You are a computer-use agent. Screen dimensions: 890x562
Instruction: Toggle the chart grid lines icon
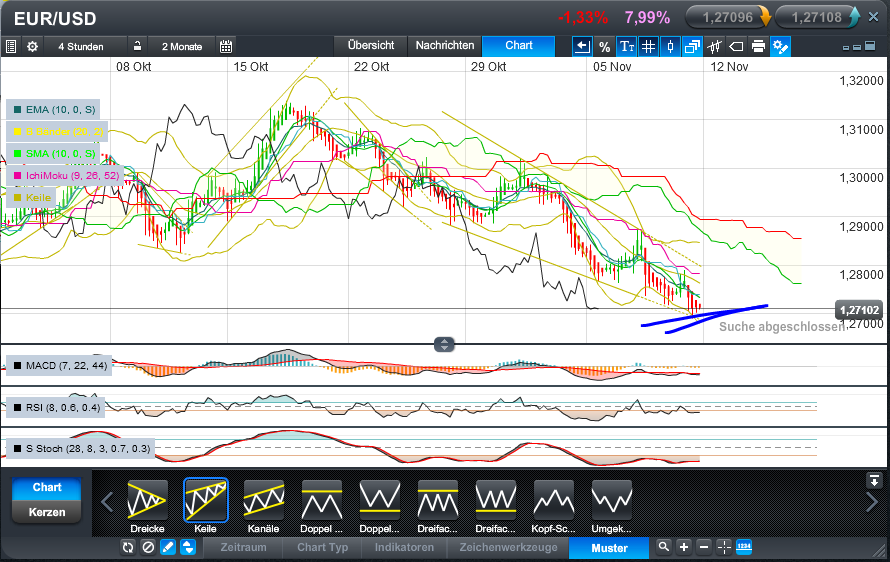648,47
